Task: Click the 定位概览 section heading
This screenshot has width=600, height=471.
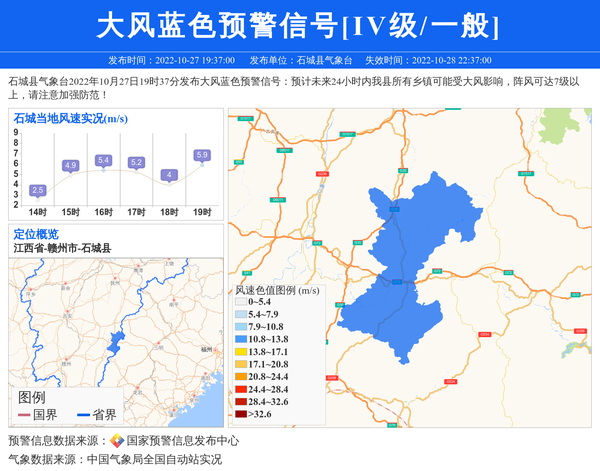Action: (36, 234)
